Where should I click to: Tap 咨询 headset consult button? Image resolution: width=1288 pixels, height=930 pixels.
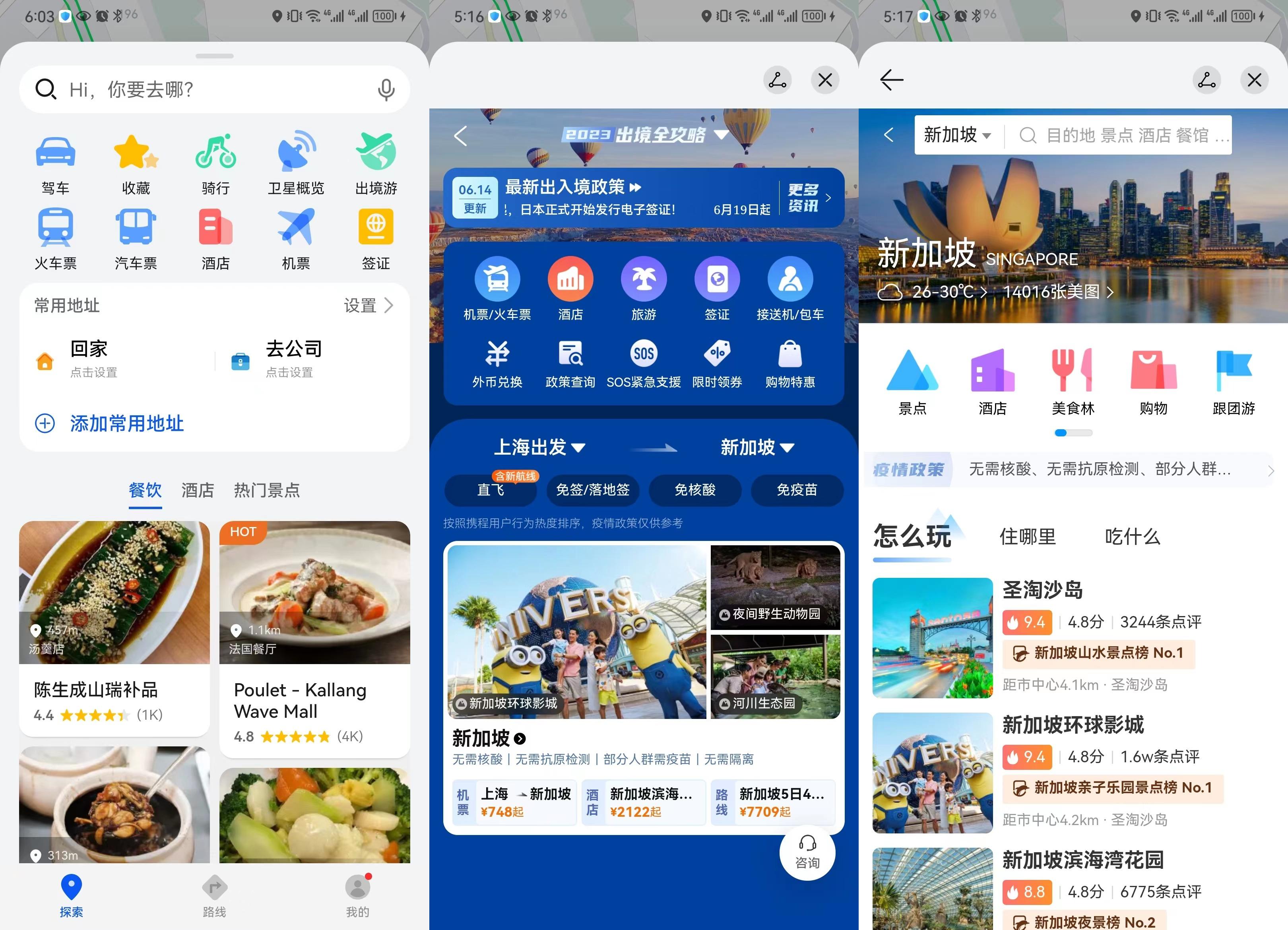click(x=807, y=852)
